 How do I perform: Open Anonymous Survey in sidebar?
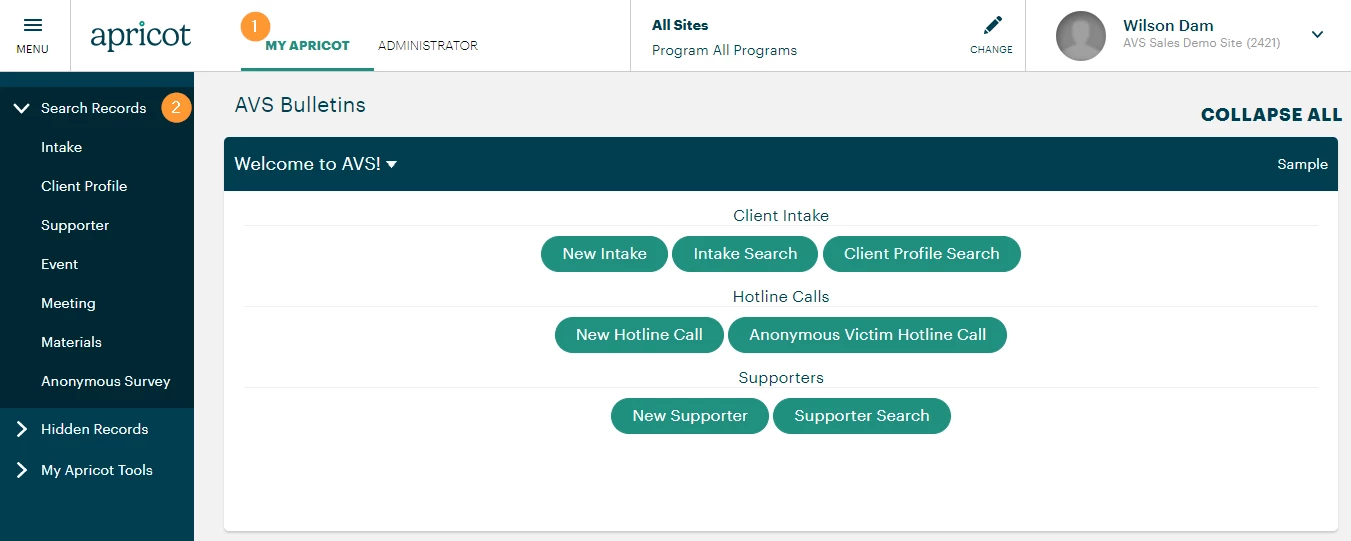pos(106,381)
